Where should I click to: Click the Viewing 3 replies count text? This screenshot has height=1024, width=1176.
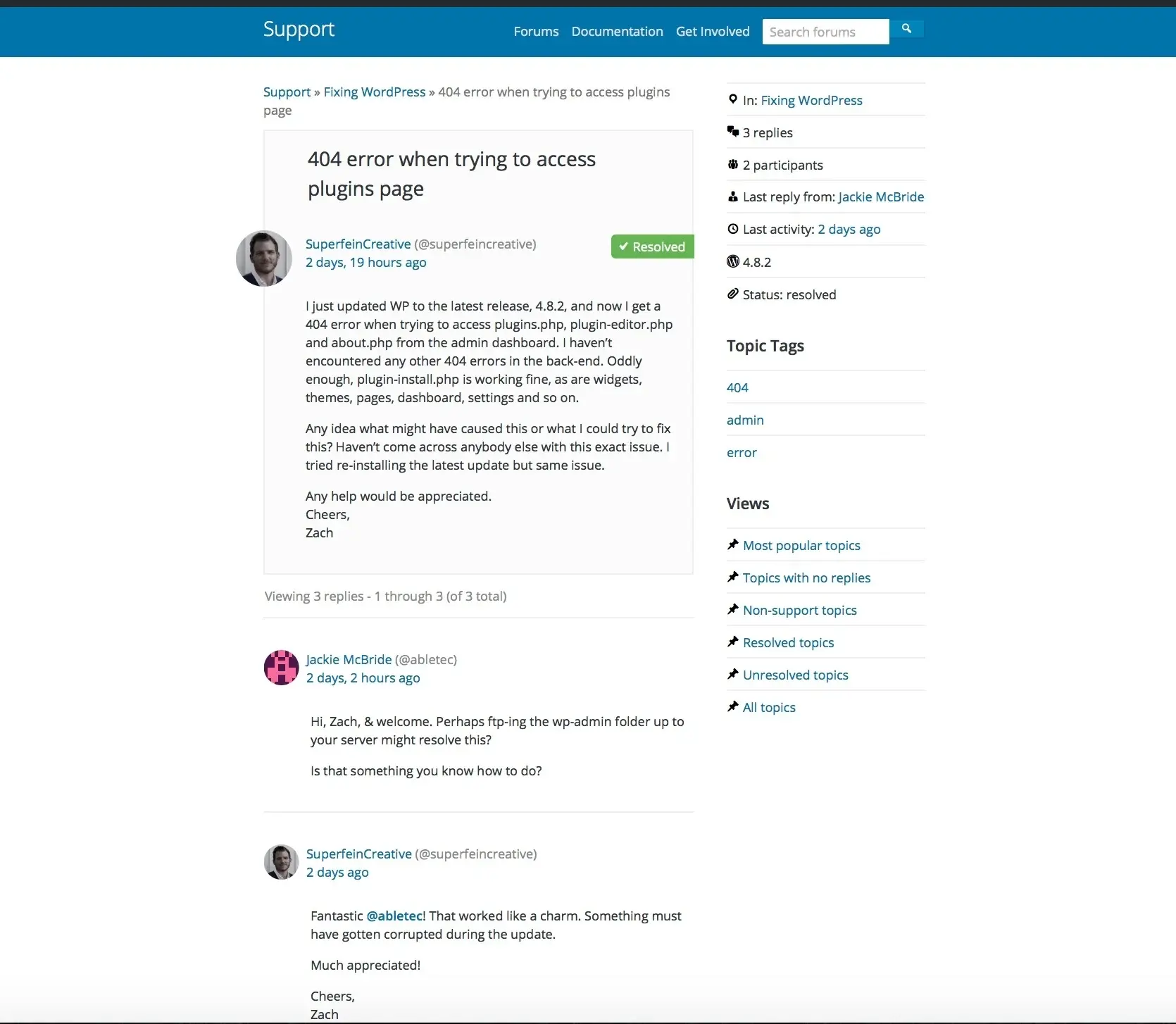(385, 597)
